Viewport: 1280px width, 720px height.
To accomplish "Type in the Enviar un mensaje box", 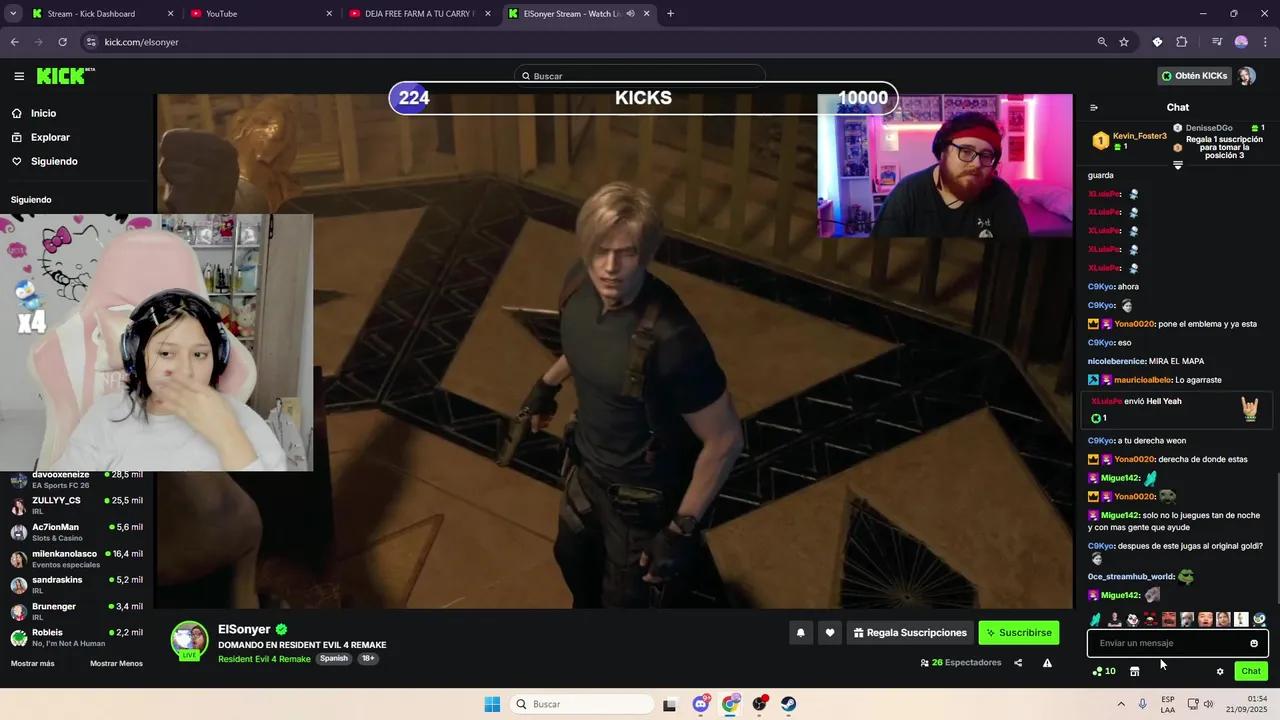I will (x=1170, y=643).
